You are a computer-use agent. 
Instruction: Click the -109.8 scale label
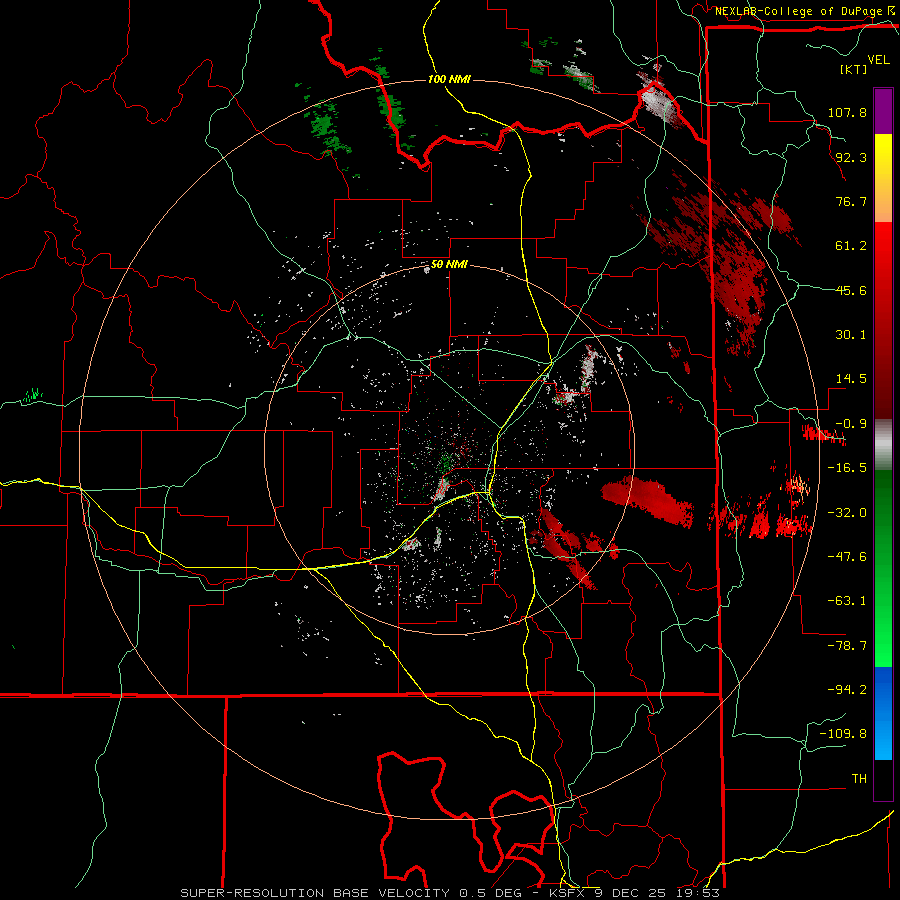point(843,734)
